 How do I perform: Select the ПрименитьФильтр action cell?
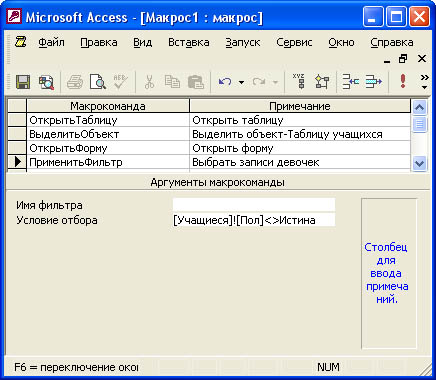(x=108, y=162)
